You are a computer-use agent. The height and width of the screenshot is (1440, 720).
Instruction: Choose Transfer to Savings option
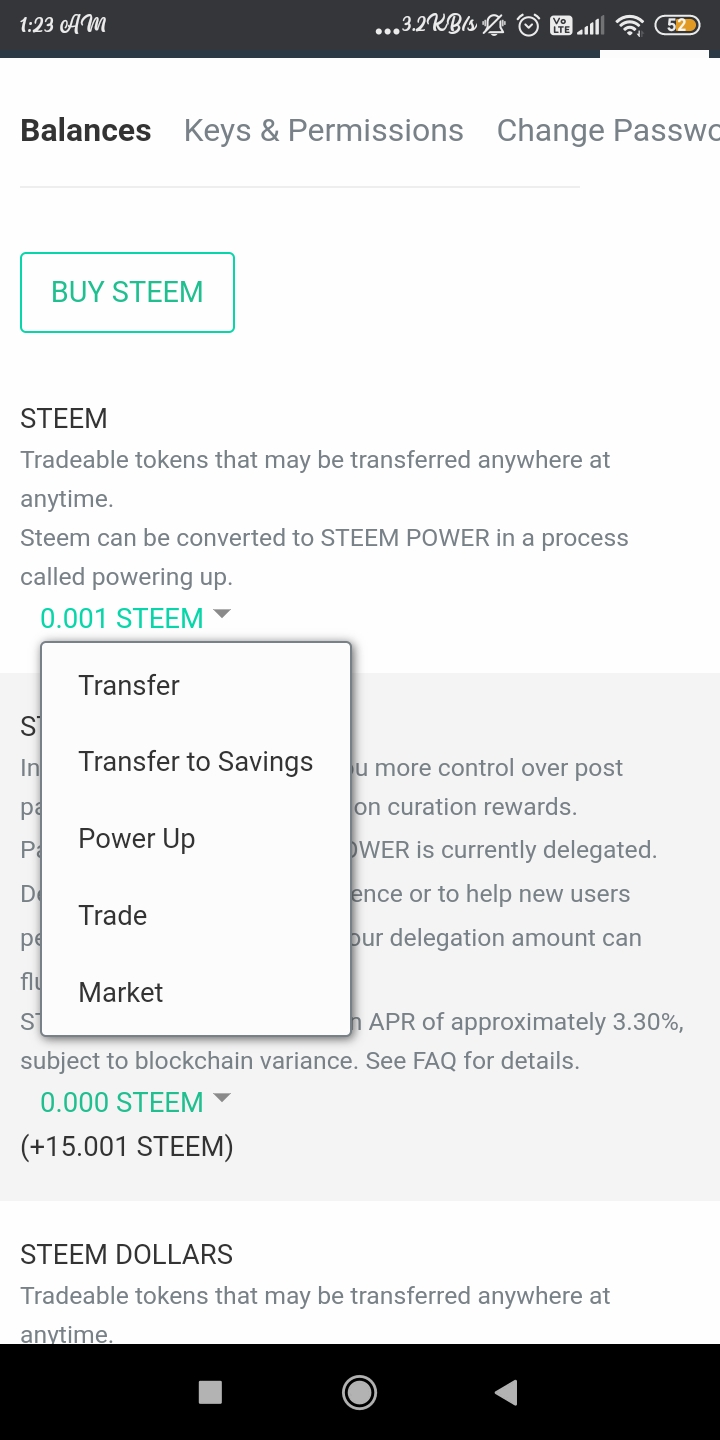click(x=196, y=762)
